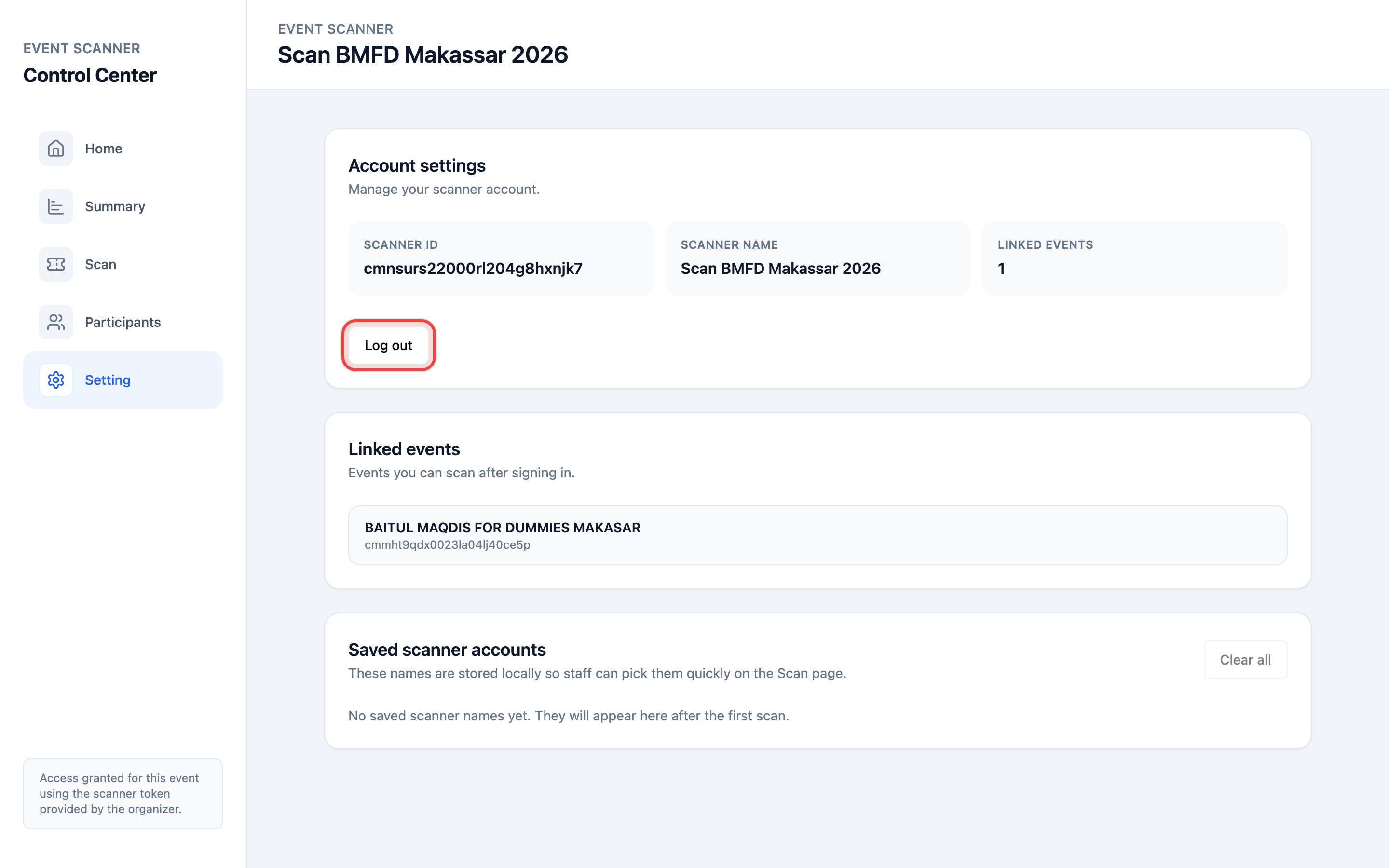The image size is (1389, 868).
Task: Select the Setting label in sidebar
Action: pos(108,380)
